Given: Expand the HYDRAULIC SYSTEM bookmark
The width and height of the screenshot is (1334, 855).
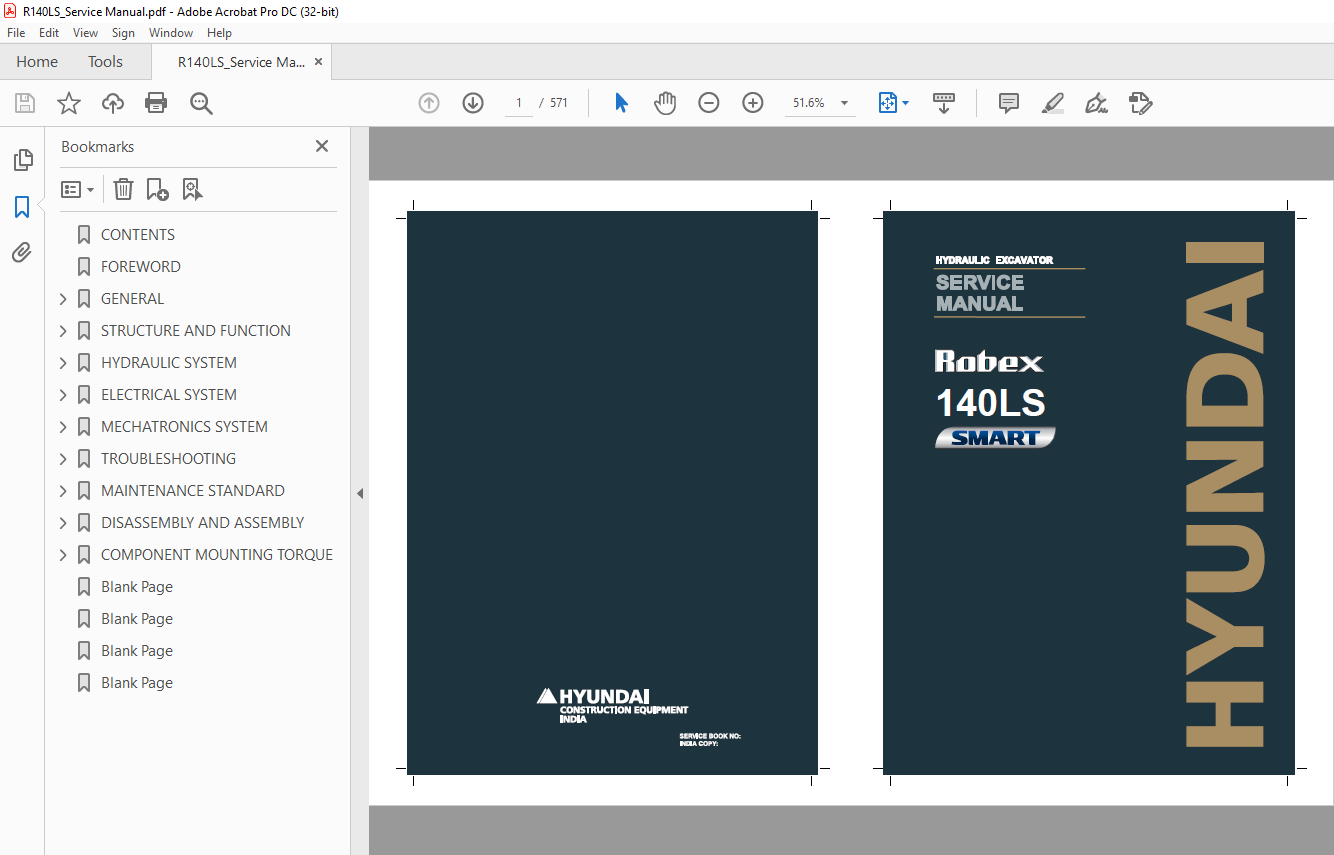Looking at the screenshot, I should coord(64,363).
